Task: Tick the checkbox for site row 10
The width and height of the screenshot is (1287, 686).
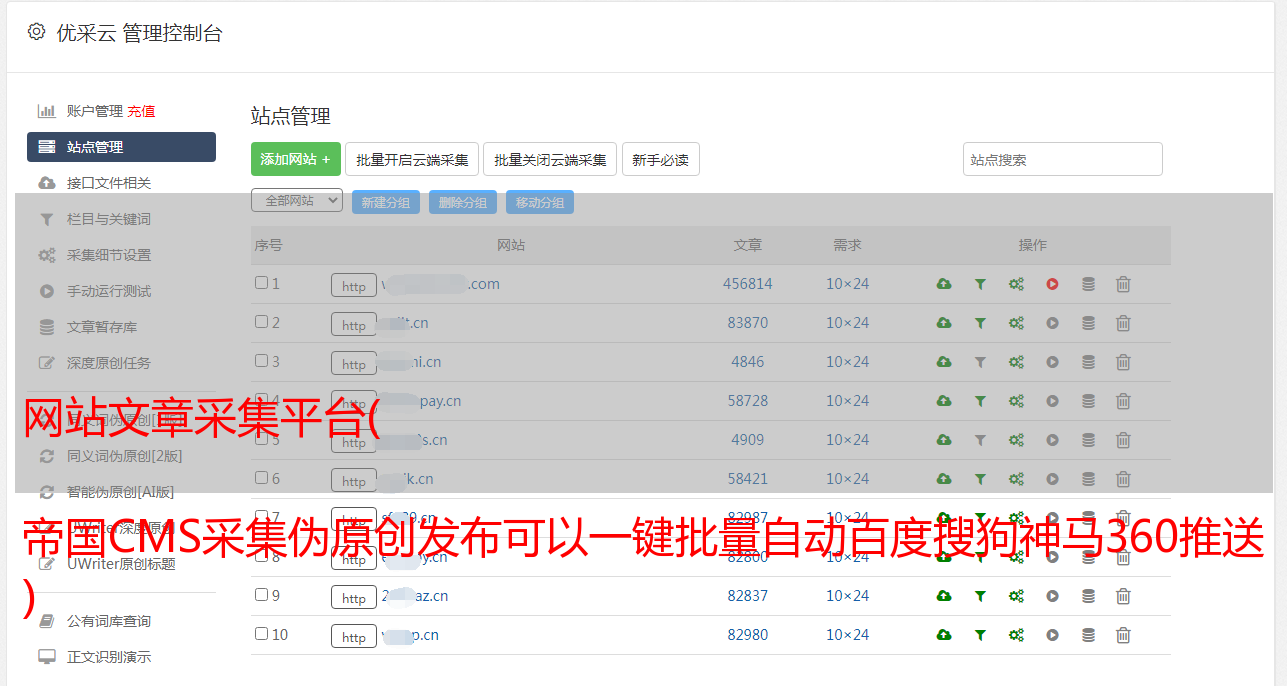Action: [261, 634]
